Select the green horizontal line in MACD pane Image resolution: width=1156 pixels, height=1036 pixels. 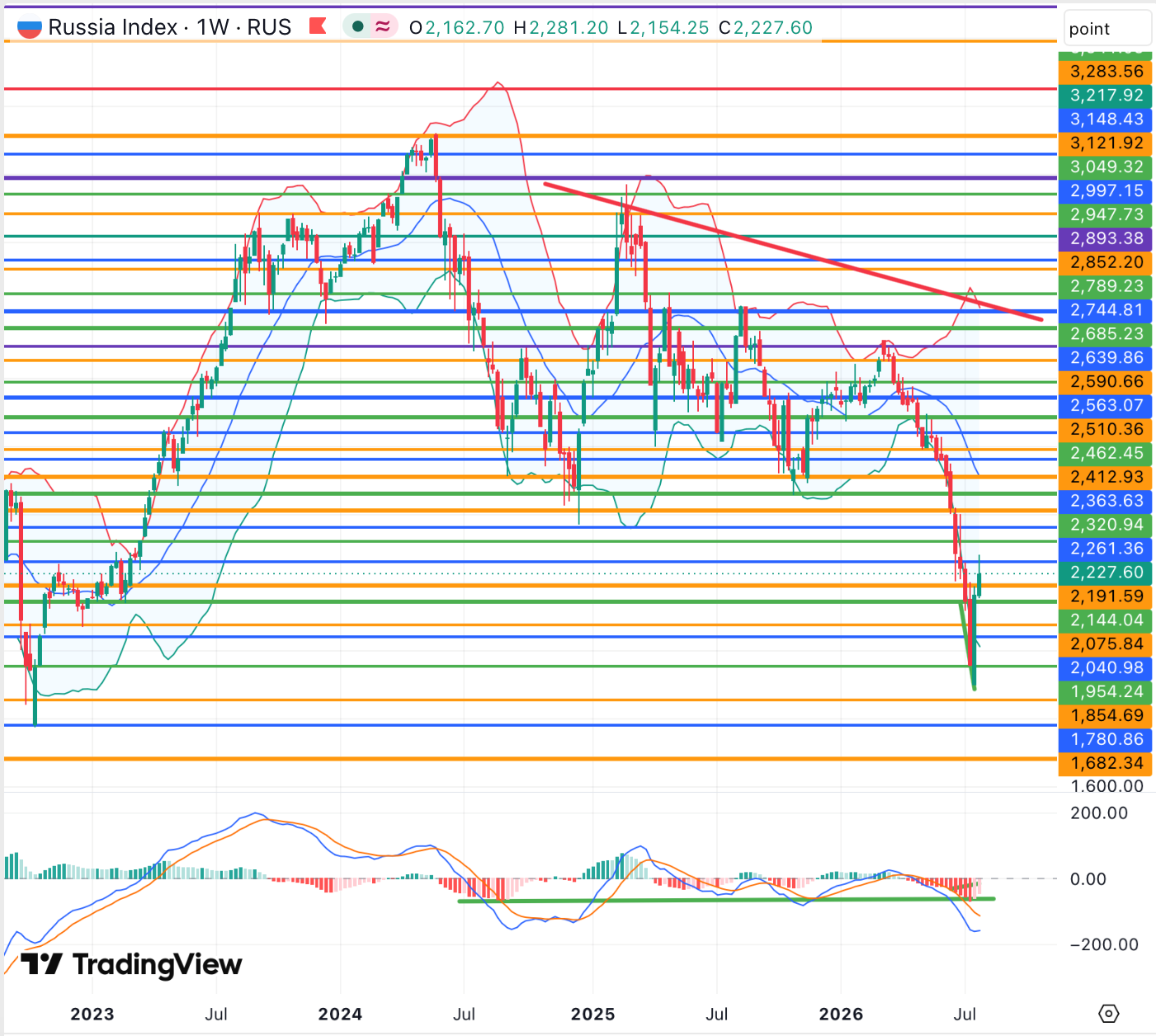pos(726,900)
